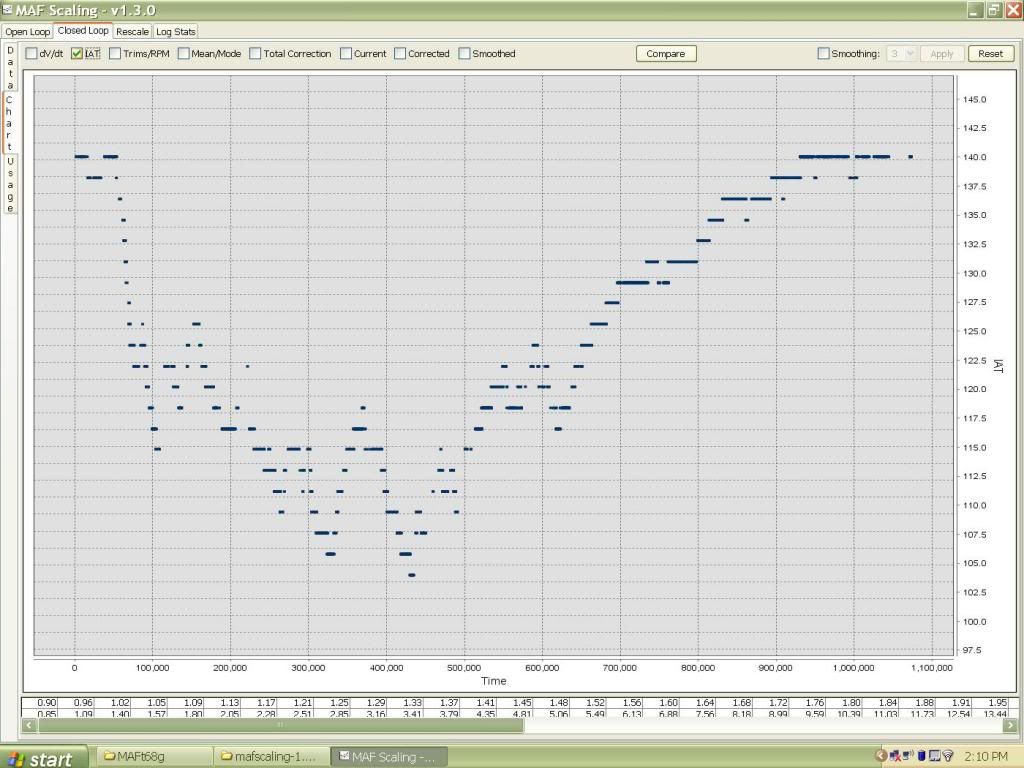Click the disconnected network tray icon
Viewport: 1024px width, 768px height.
[896, 756]
